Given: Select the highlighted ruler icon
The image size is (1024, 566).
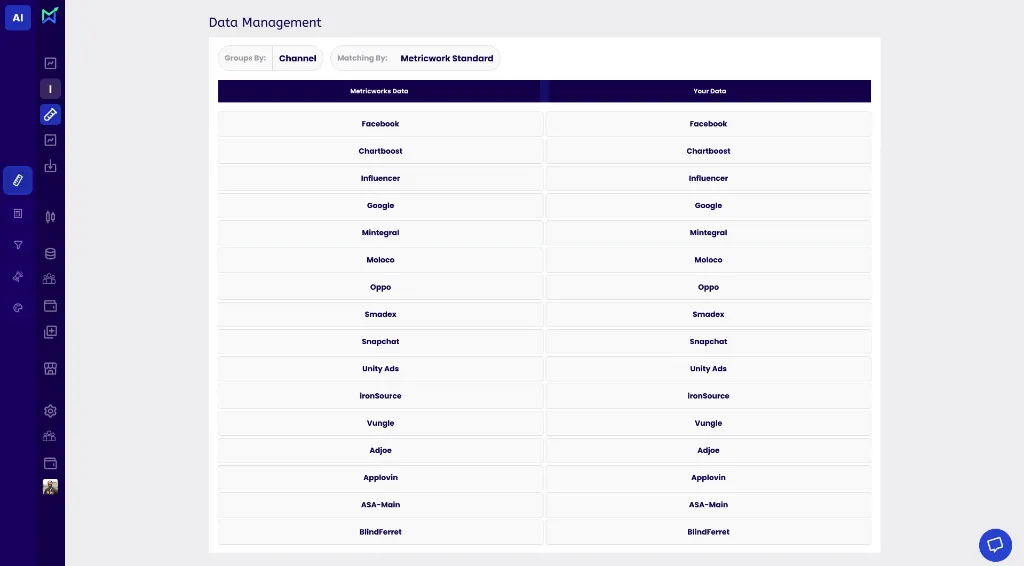Looking at the screenshot, I should (x=18, y=180).
